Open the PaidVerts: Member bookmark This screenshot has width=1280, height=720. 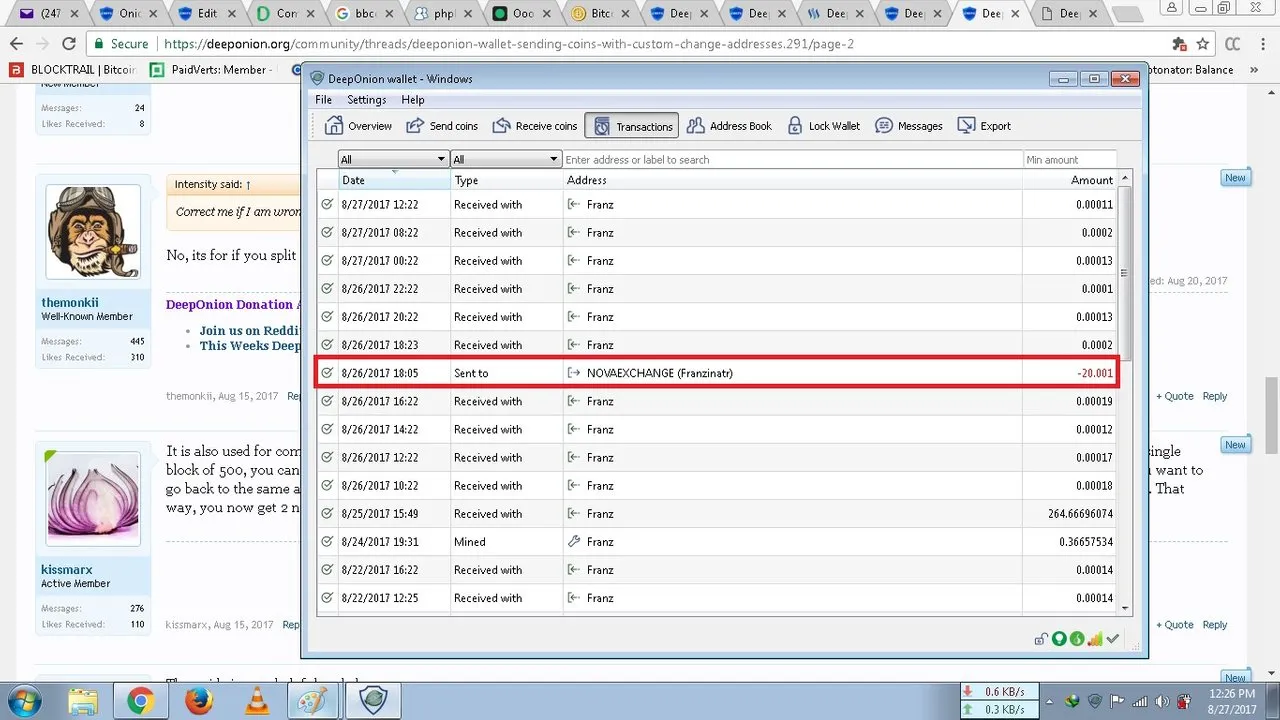[210, 70]
